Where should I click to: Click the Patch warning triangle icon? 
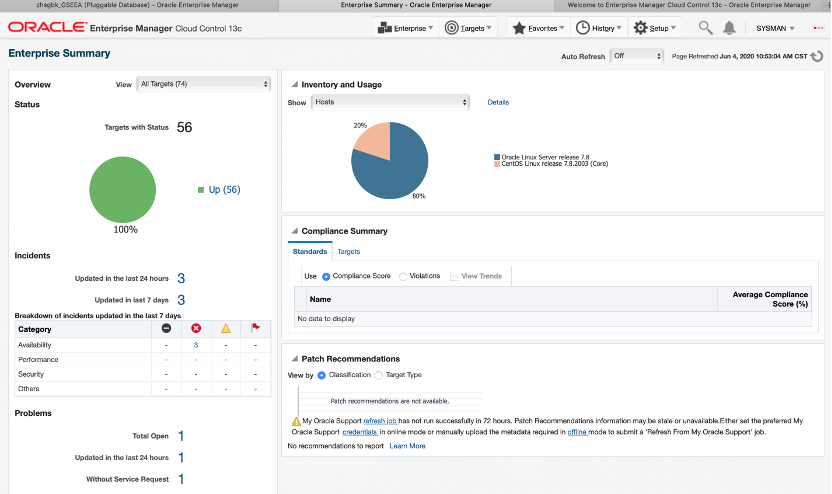(x=296, y=421)
